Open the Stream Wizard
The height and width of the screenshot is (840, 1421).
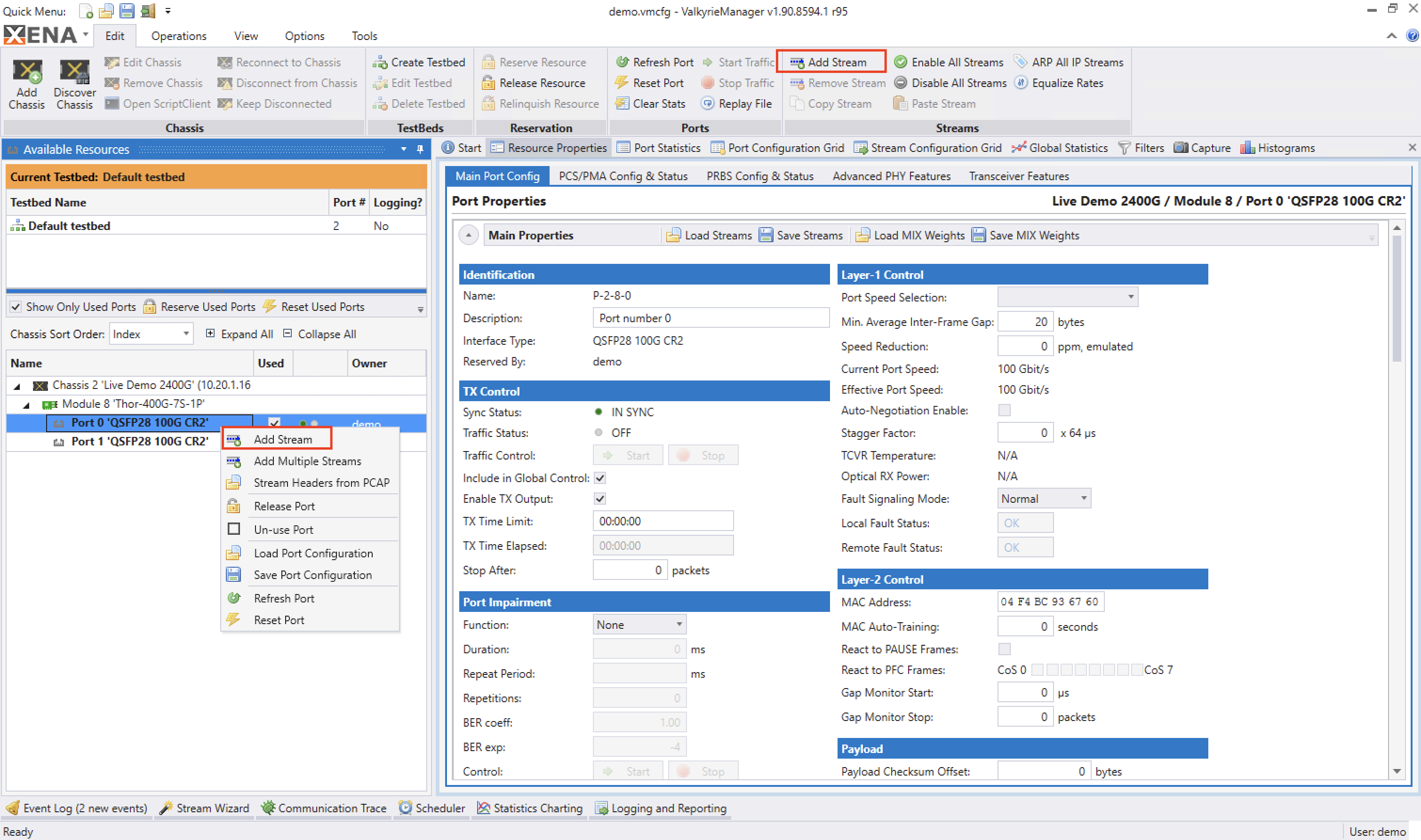point(204,808)
